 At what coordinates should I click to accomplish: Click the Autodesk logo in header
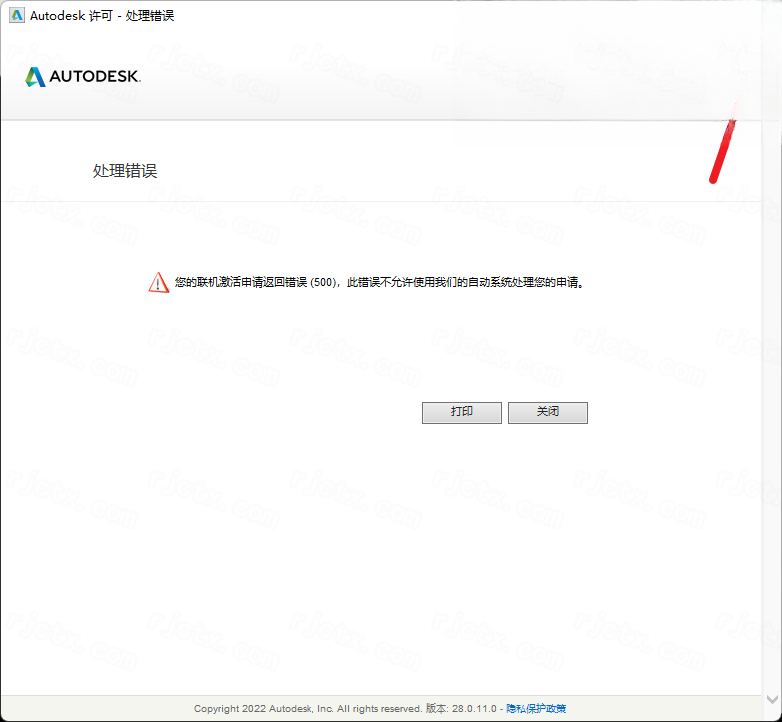tap(83, 77)
